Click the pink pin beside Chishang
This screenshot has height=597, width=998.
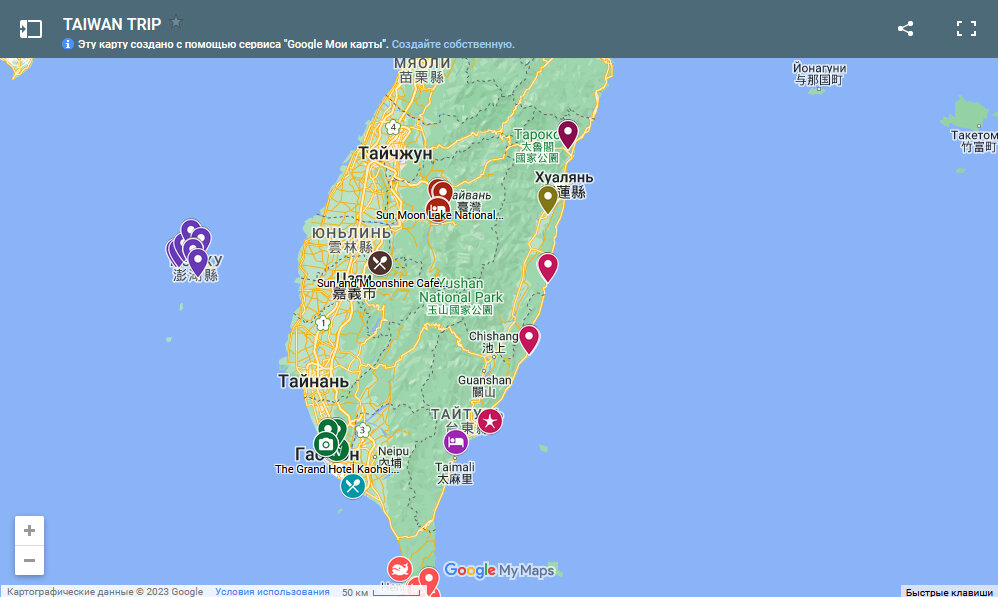(x=529, y=339)
